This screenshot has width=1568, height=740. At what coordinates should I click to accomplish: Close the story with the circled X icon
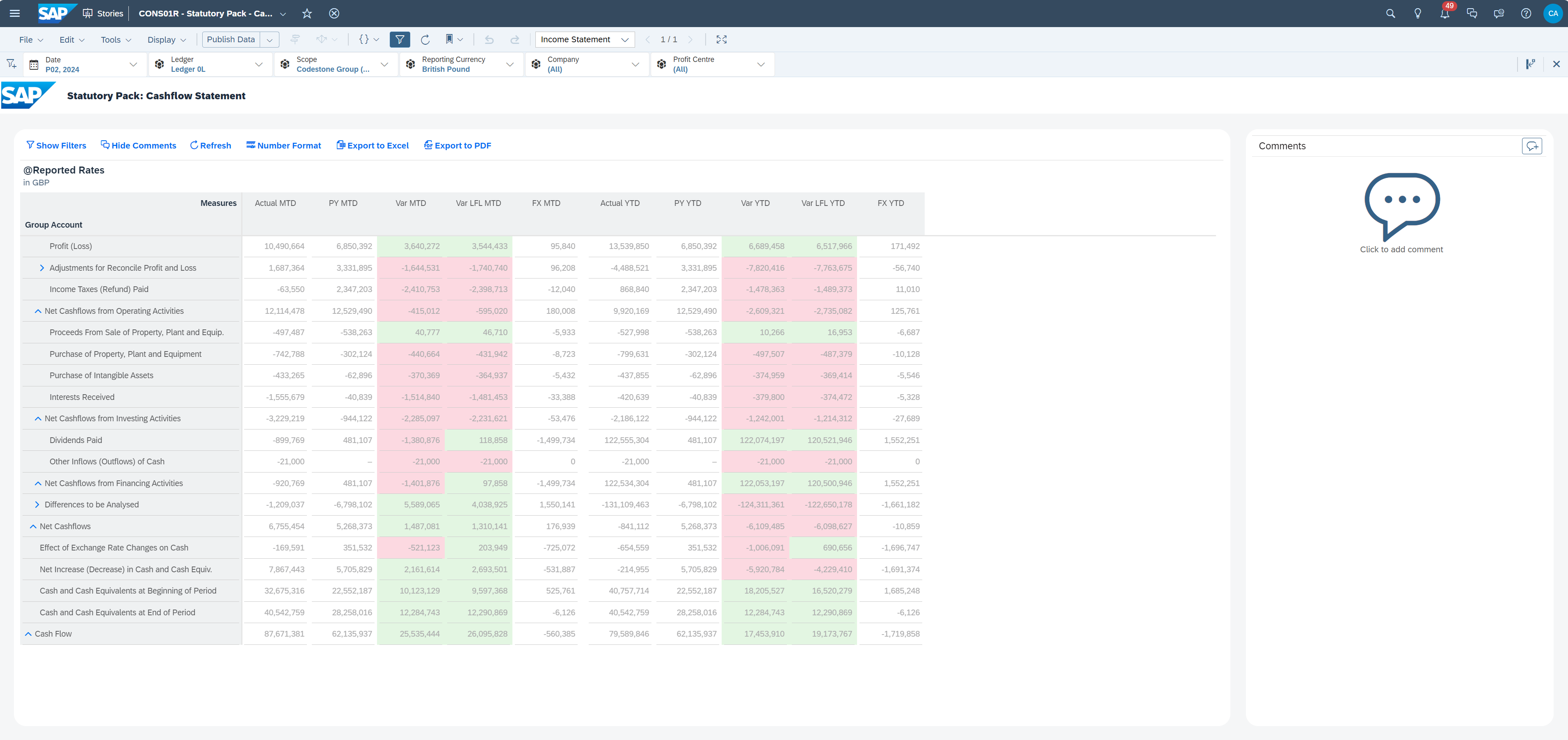coord(334,14)
